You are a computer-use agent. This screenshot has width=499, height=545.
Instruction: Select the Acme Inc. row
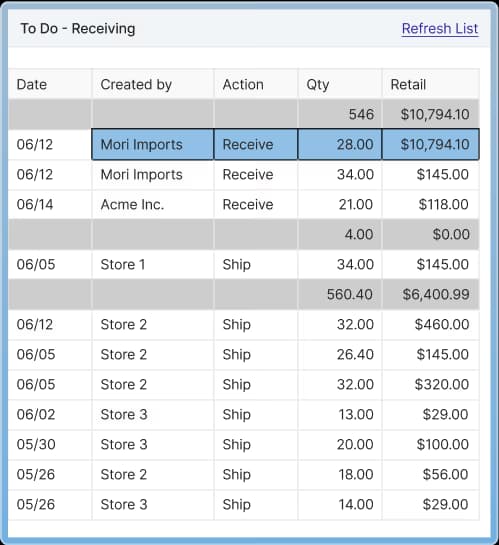tap(244, 204)
